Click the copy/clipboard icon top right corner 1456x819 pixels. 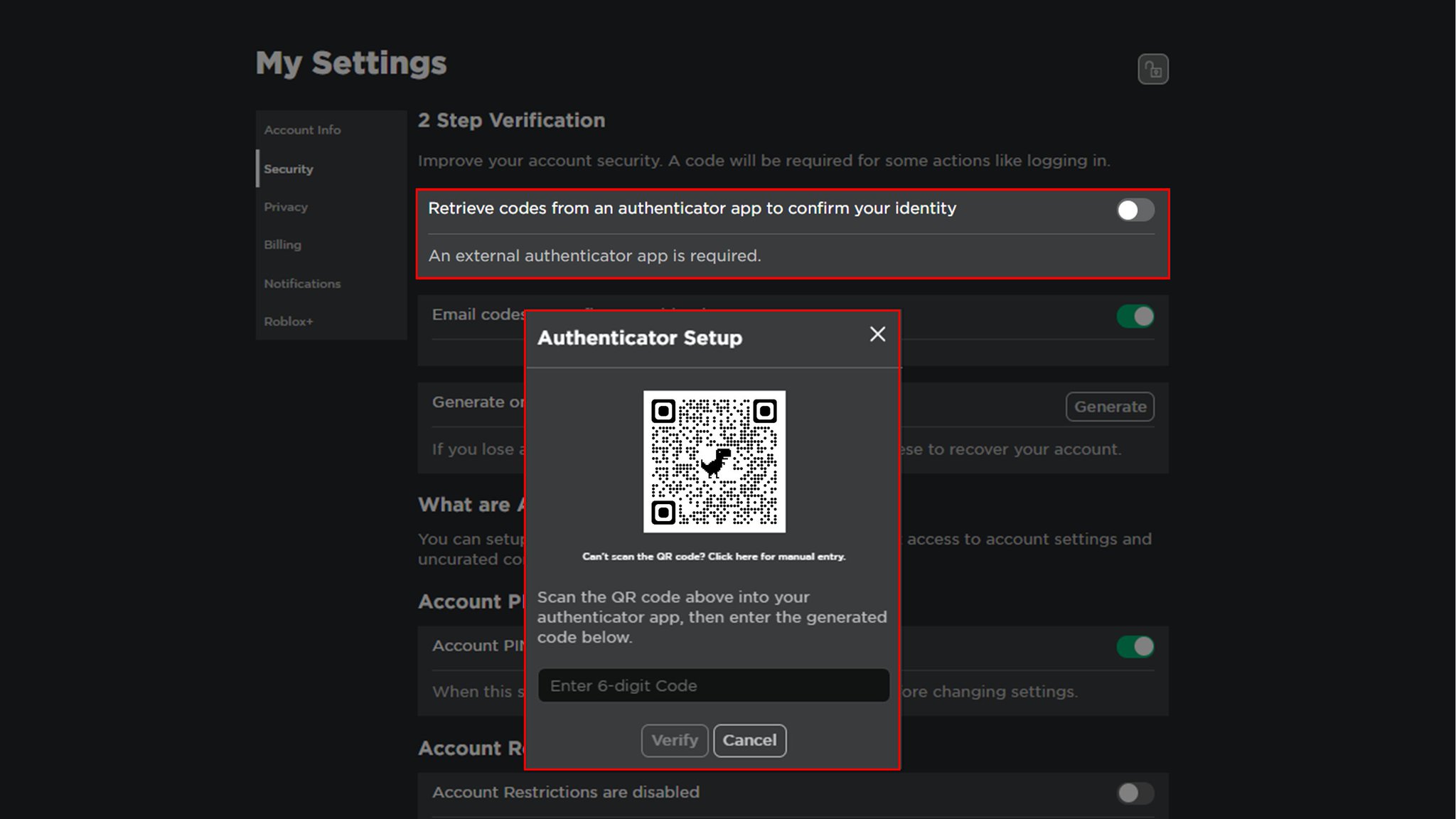coord(1152,68)
